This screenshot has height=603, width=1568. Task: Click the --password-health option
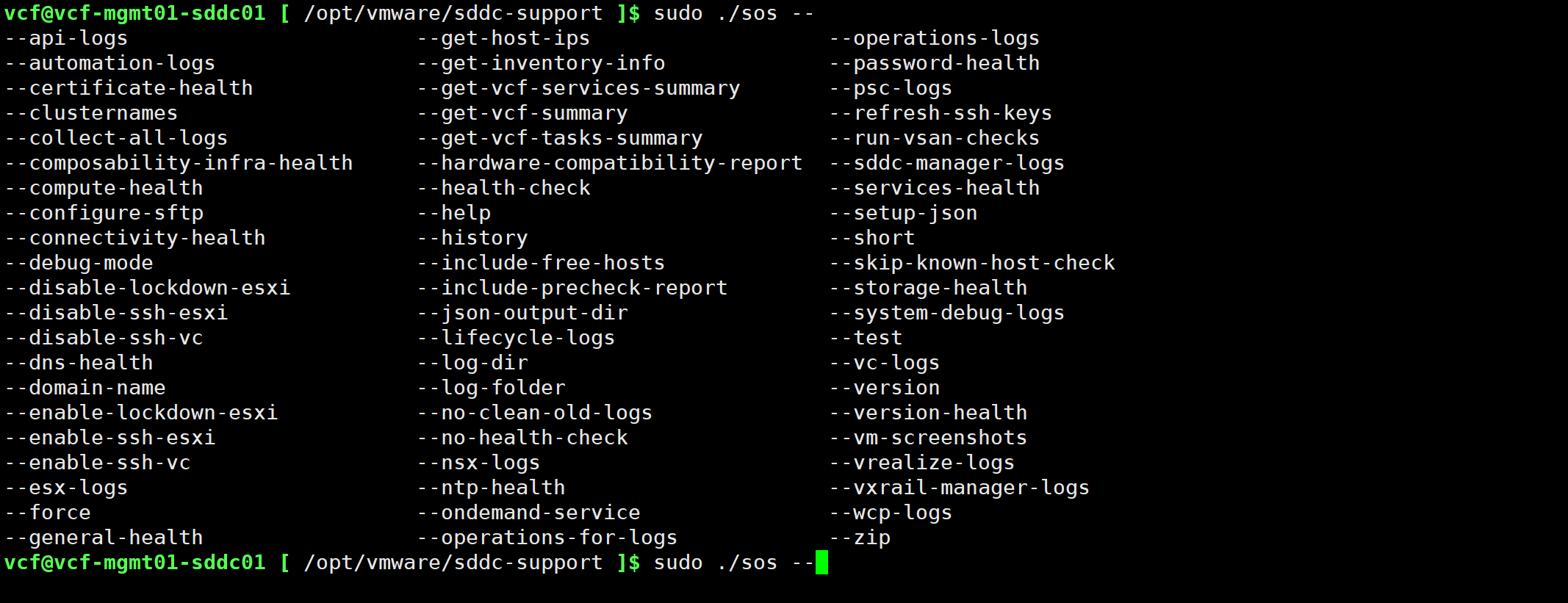935,63
